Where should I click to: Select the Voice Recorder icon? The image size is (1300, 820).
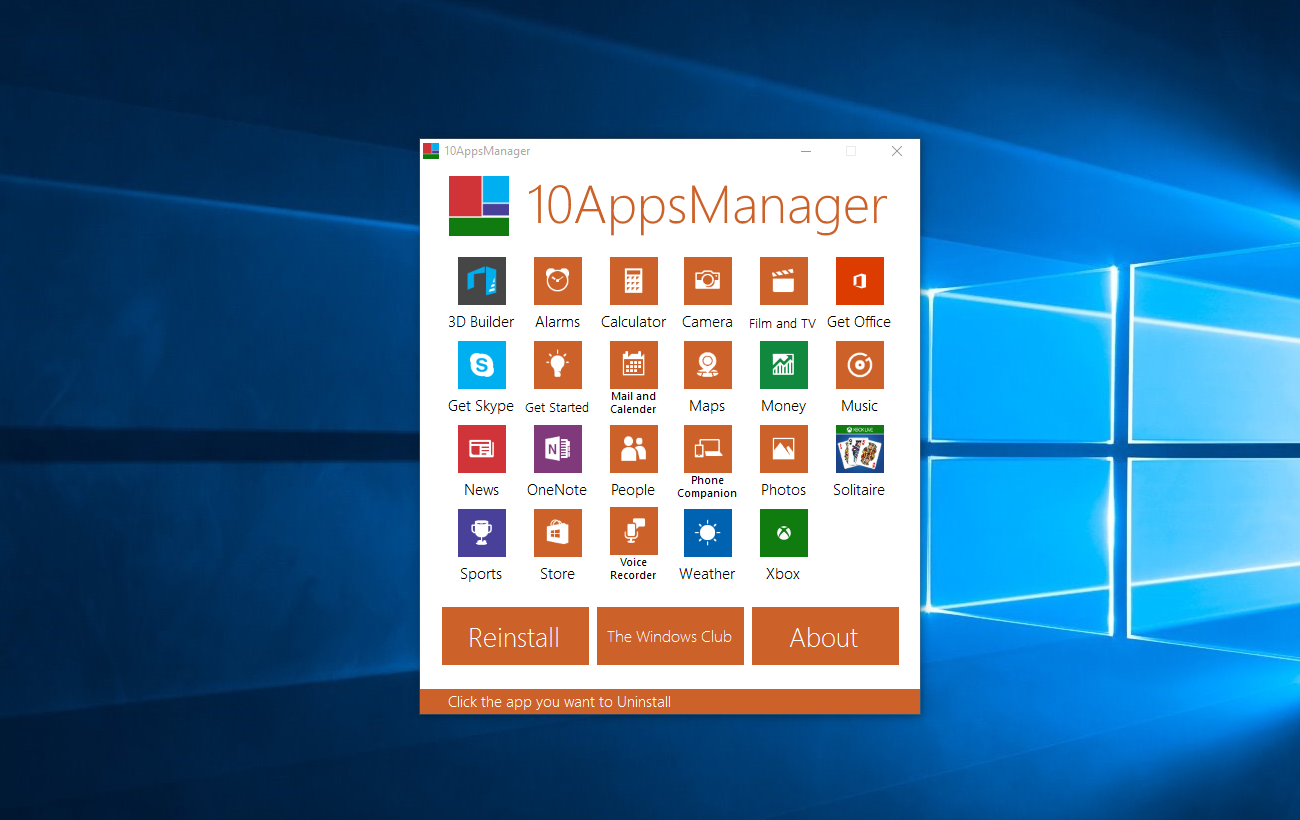[633, 531]
